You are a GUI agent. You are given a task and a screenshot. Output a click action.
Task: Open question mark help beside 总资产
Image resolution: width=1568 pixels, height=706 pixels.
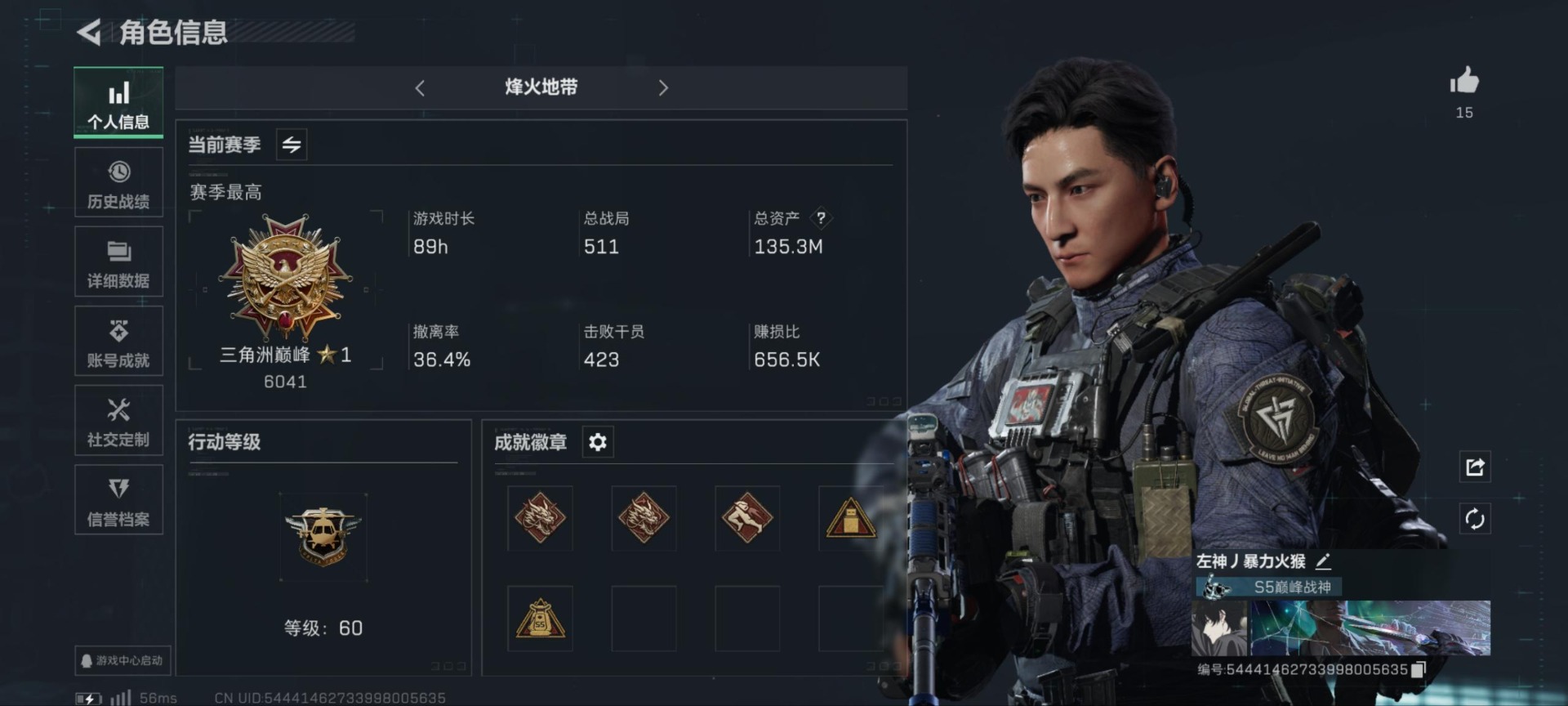coord(821,218)
